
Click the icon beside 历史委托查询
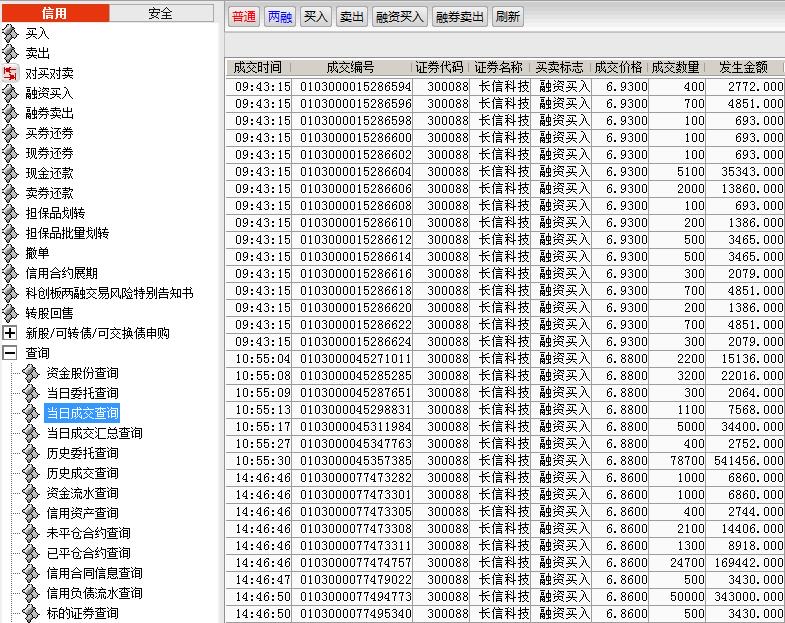coord(31,453)
